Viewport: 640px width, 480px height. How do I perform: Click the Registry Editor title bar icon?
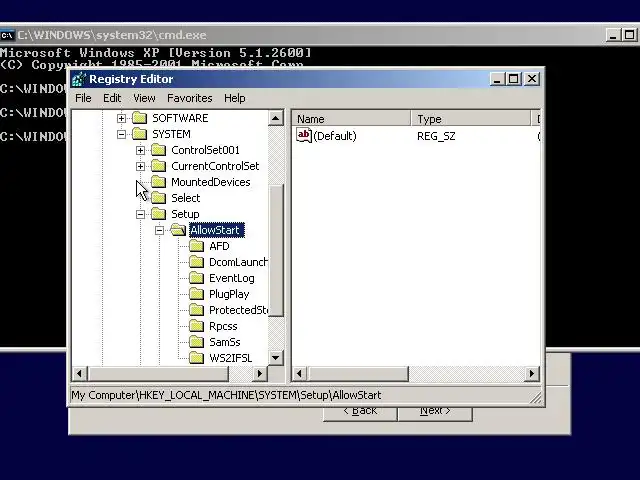point(79,79)
